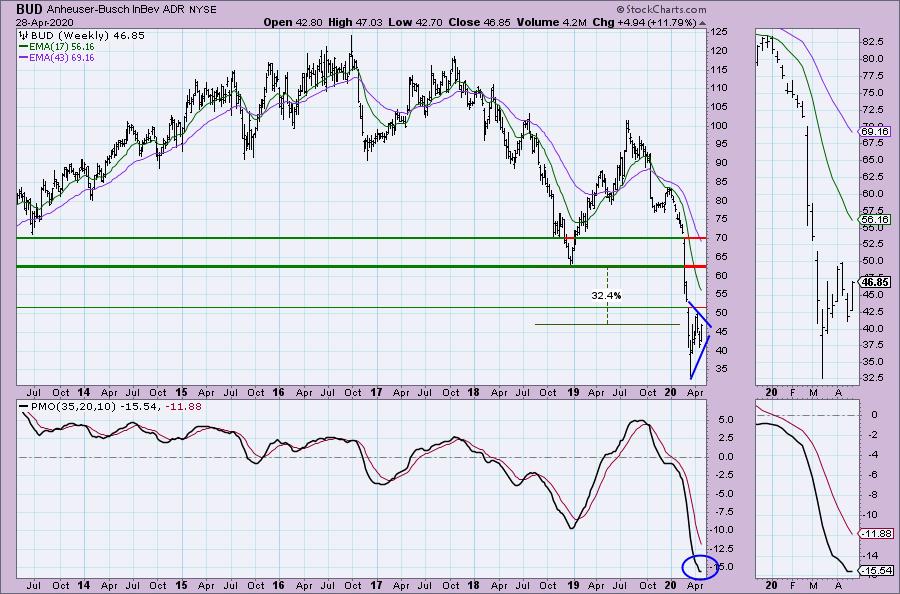Click the EMA(43) 69.16 legend label
Image resolution: width=900 pixels, height=594 pixels.
pyautogui.click(x=62, y=57)
